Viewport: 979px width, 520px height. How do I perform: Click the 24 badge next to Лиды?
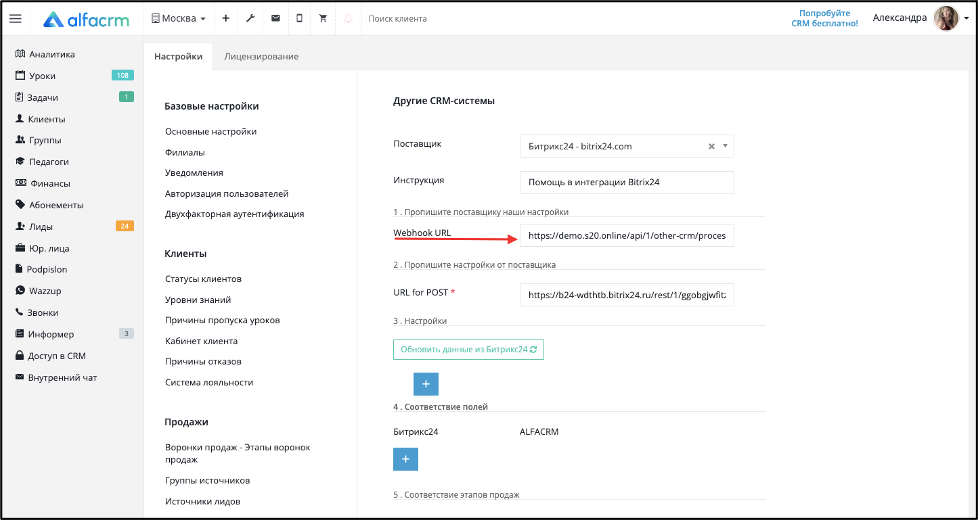125,226
